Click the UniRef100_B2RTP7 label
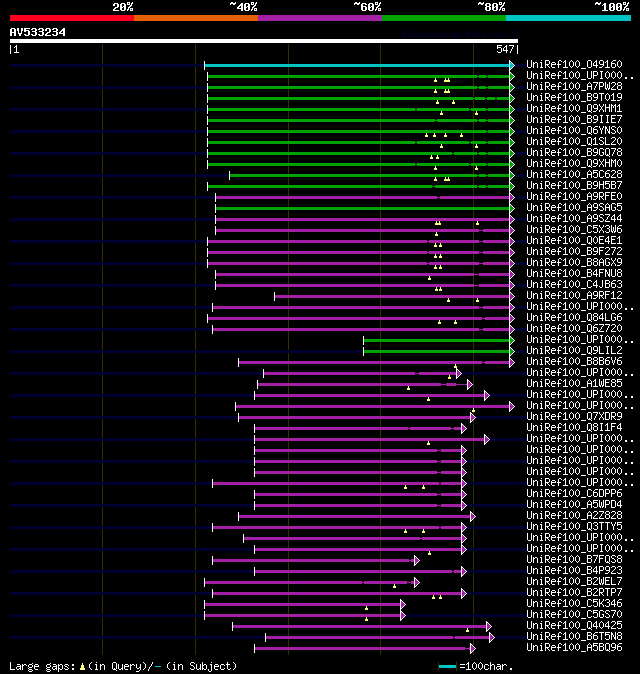 (x=574, y=592)
